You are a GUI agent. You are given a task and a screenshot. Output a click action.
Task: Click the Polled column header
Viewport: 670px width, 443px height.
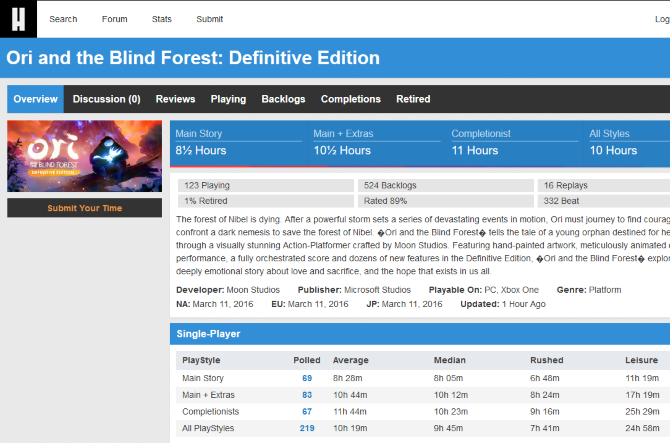pyautogui.click(x=307, y=361)
